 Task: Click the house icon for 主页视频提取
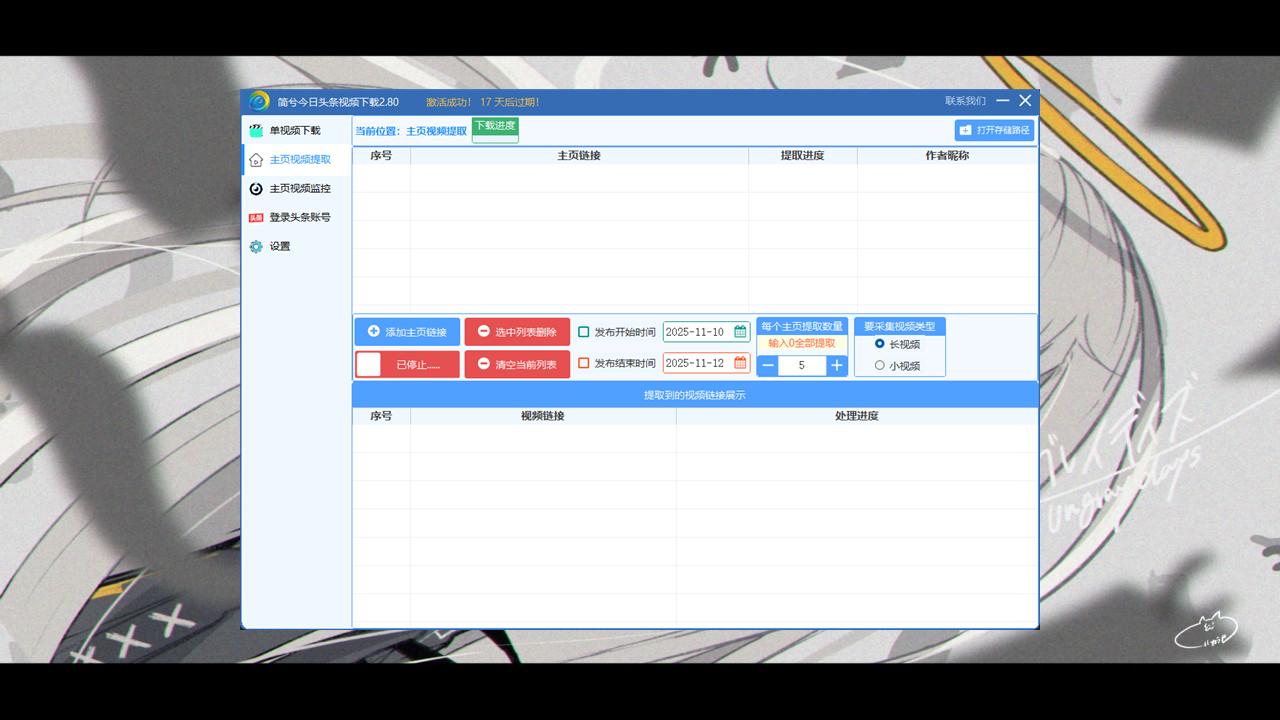click(256, 160)
